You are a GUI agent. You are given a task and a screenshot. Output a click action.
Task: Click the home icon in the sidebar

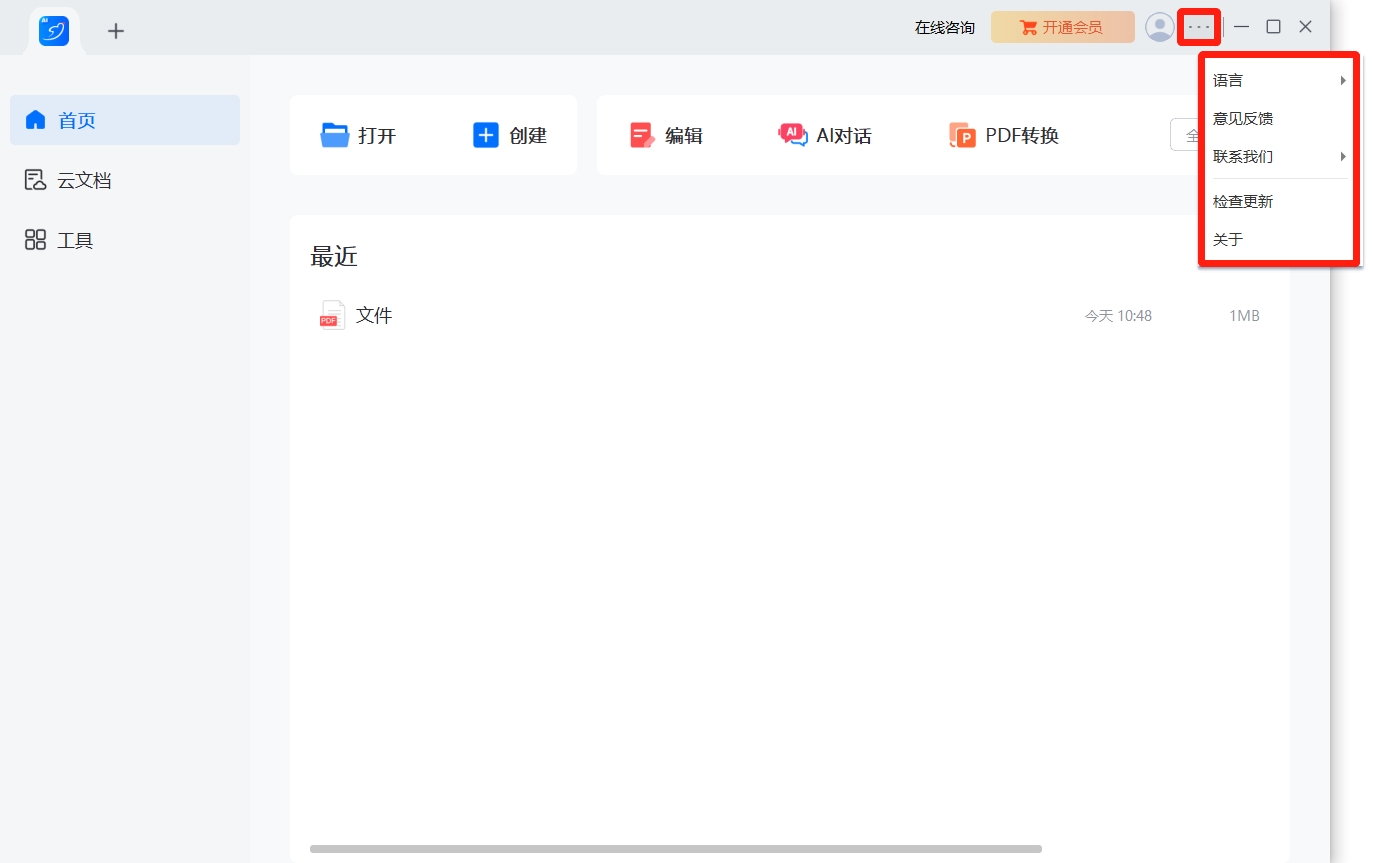point(36,120)
